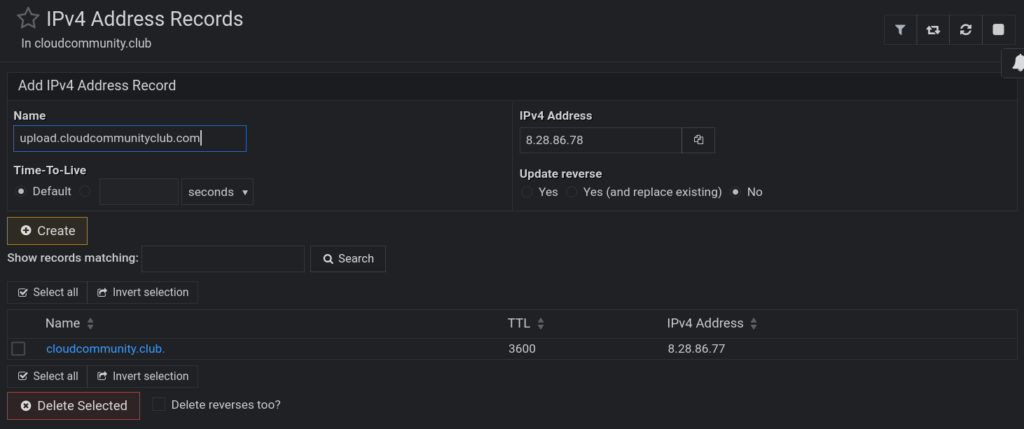Sort records by the Name column

coord(90,324)
